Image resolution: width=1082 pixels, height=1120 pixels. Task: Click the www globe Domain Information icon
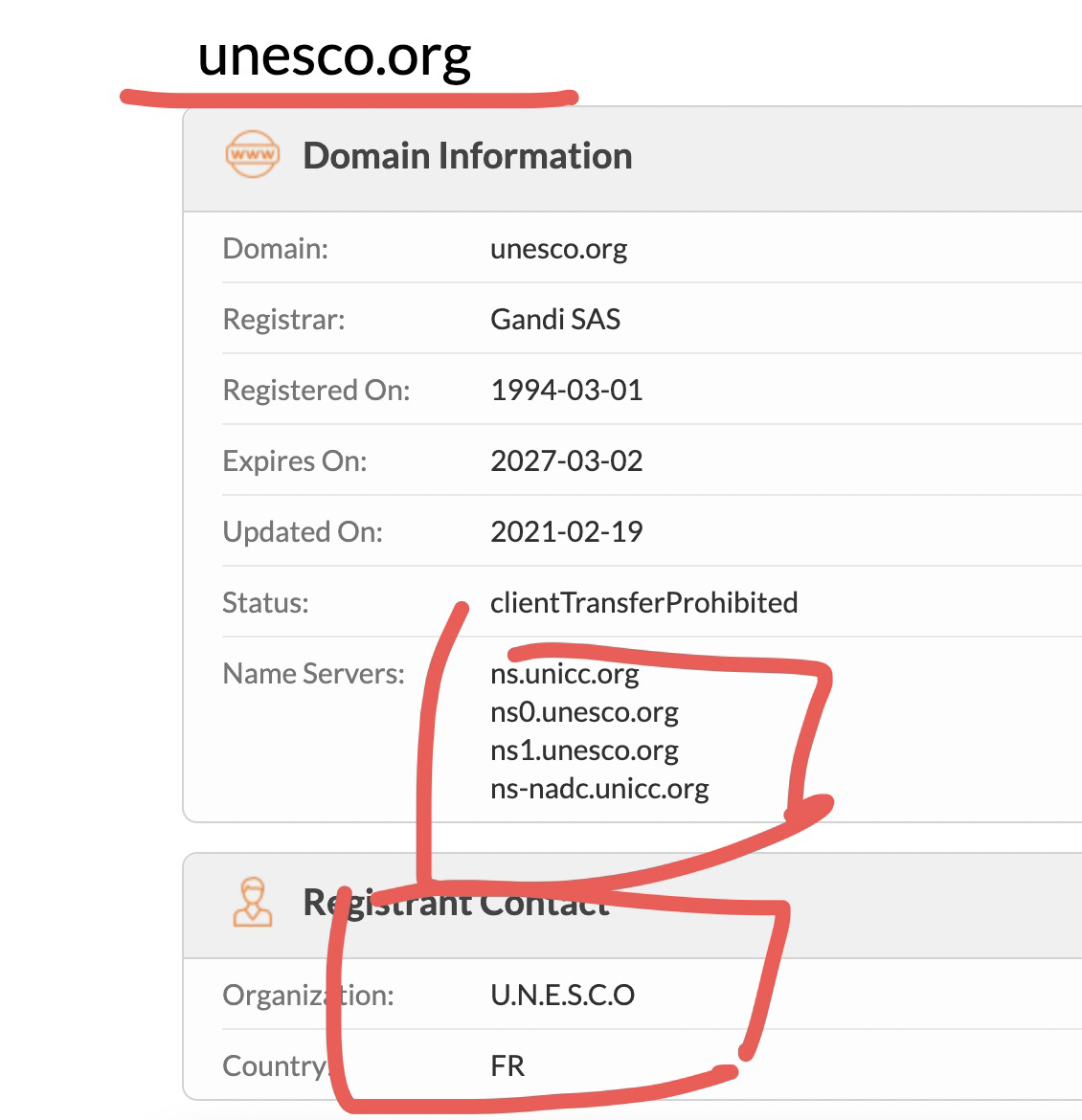253,155
